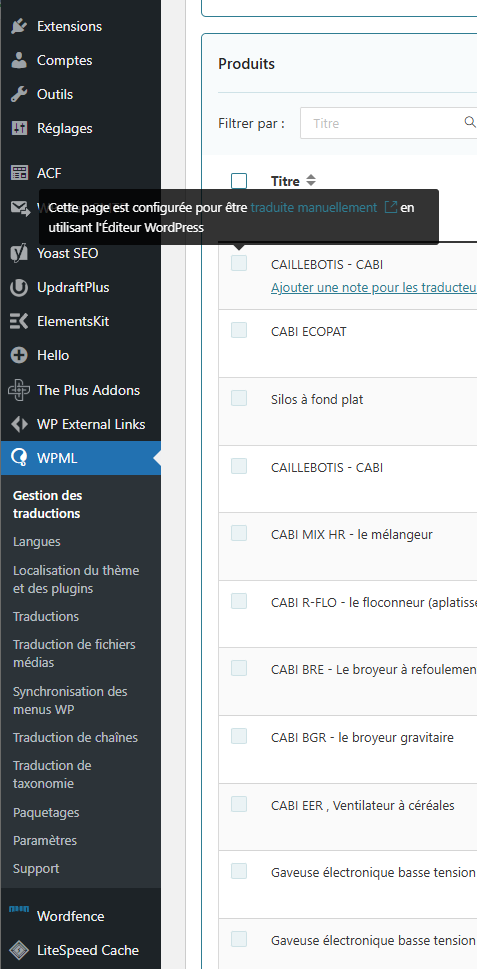Screen dimensions: 477x969
Task: Check the CABI ECOPAT product checkbox
Action: point(239,330)
